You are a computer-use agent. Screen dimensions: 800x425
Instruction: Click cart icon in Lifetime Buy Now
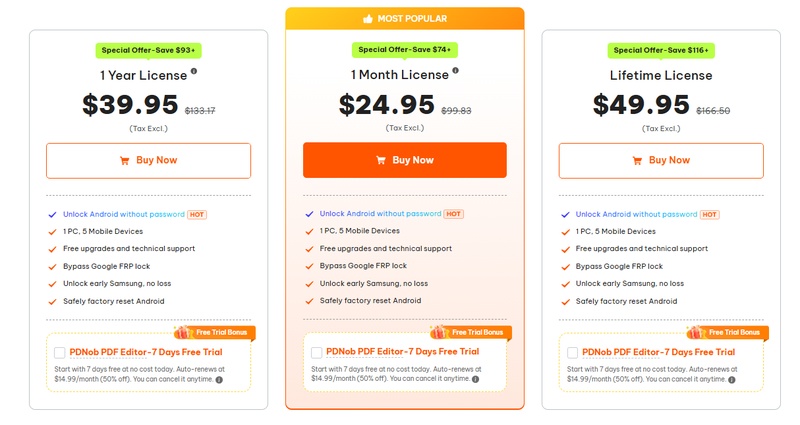[x=637, y=161]
